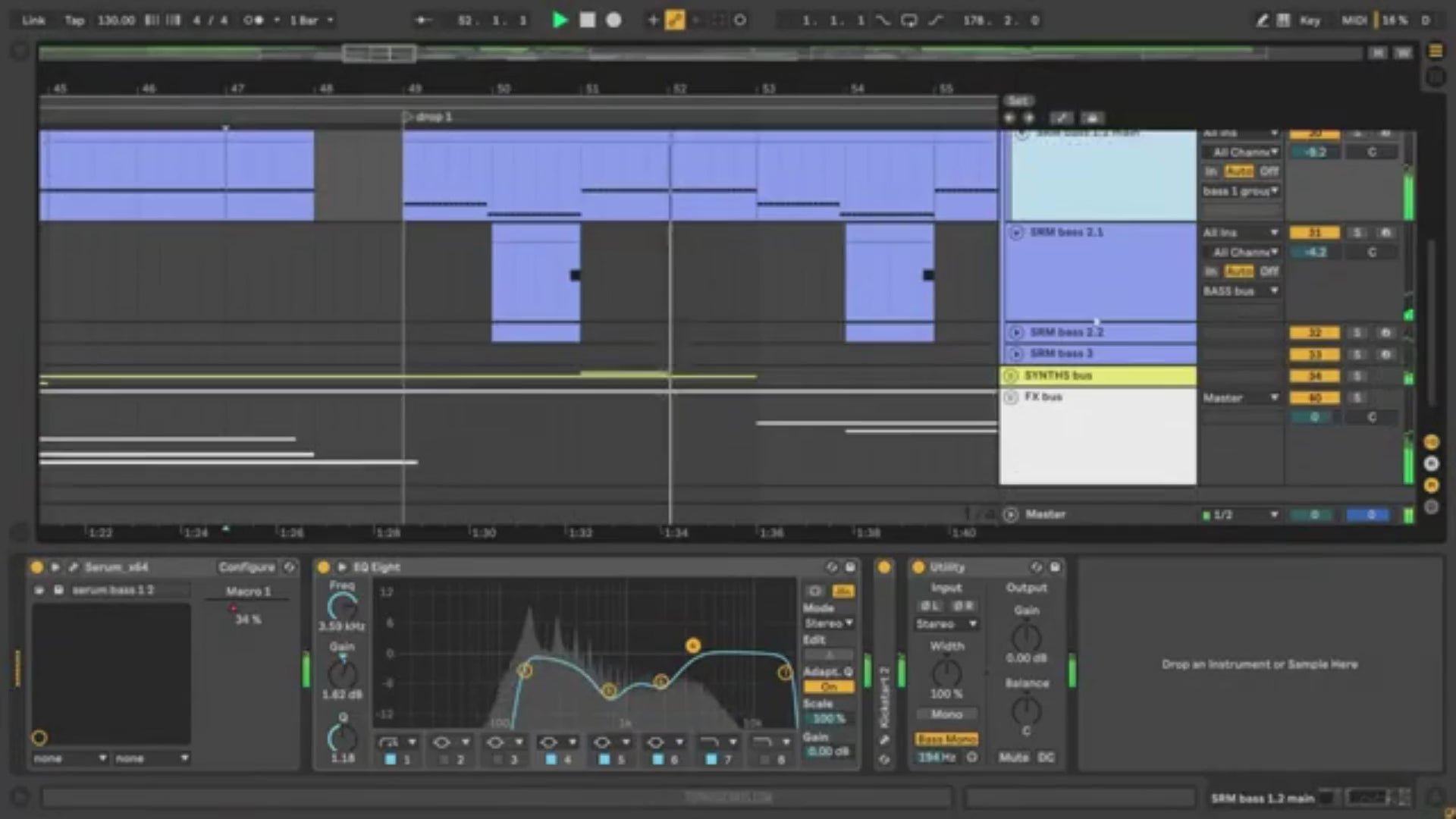Toggle the Draw Mode pencil icon
1456x819 pixels.
(1262, 20)
